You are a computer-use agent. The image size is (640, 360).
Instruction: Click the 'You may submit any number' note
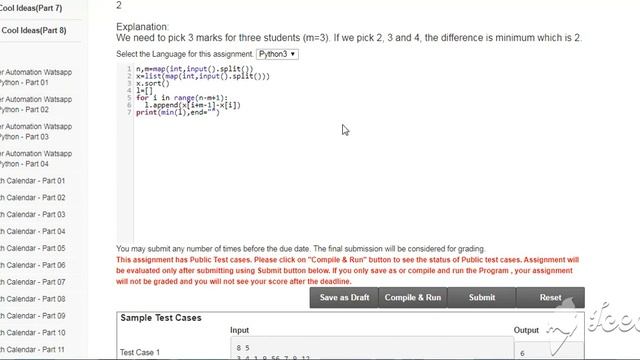301,249
